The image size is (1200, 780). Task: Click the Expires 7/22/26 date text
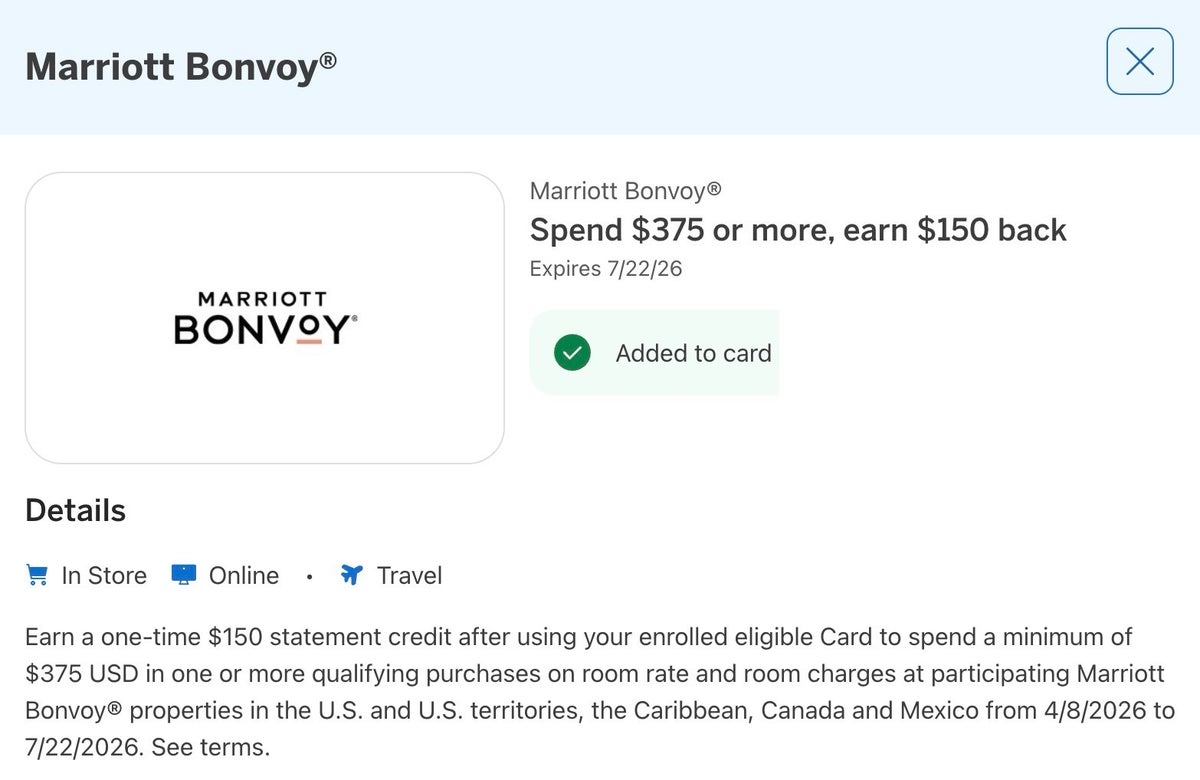[x=604, y=268]
